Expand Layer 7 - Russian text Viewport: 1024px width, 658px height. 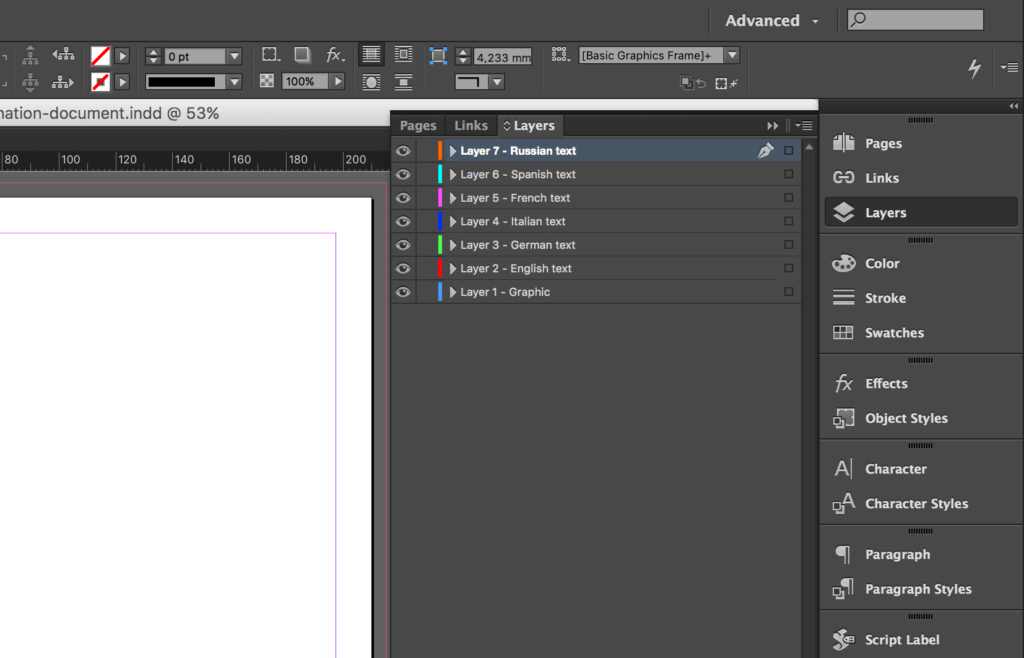(452, 150)
